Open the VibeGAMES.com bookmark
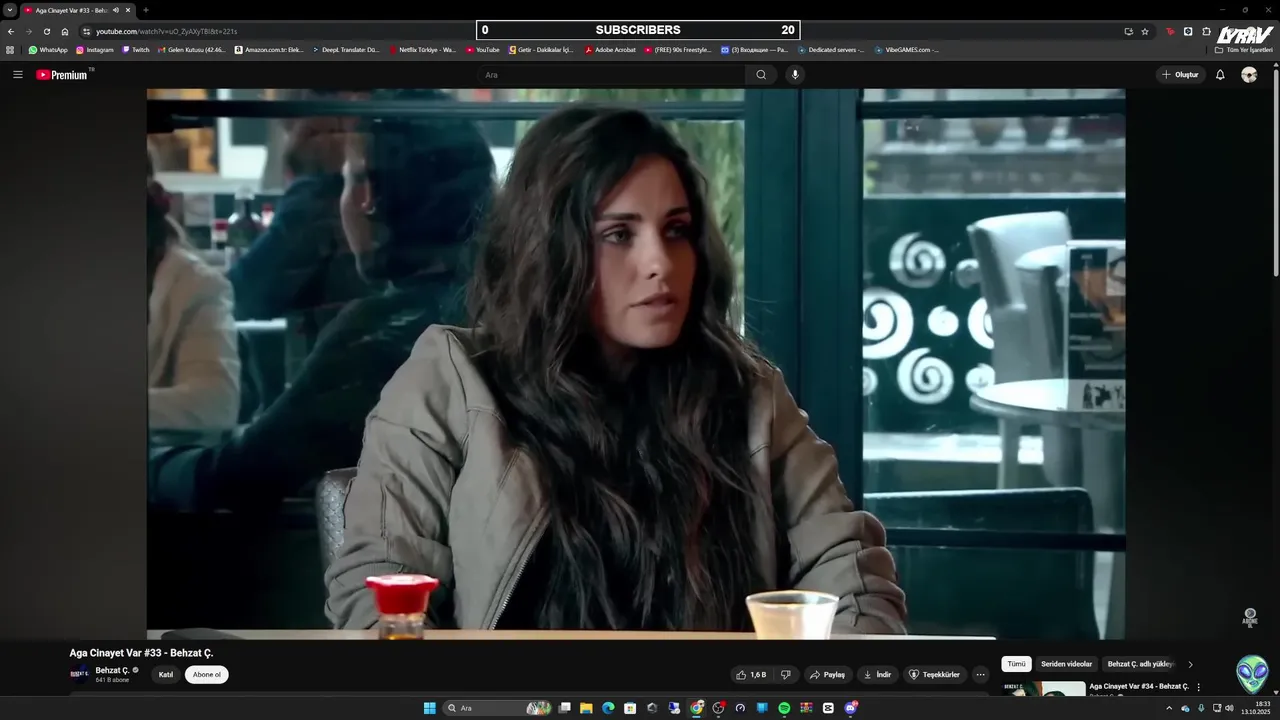Screen dimensions: 1280x720 click(x=907, y=50)
